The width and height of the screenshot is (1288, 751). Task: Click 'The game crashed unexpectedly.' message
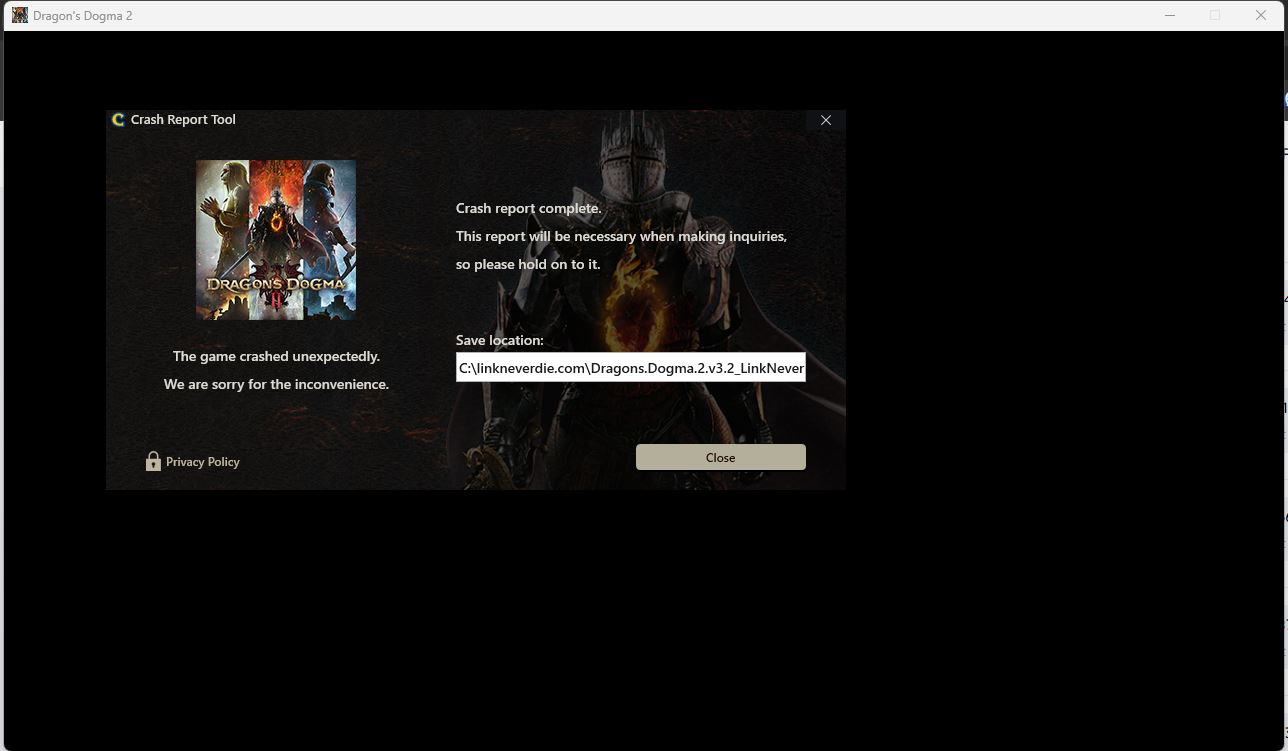coord(276,356)
